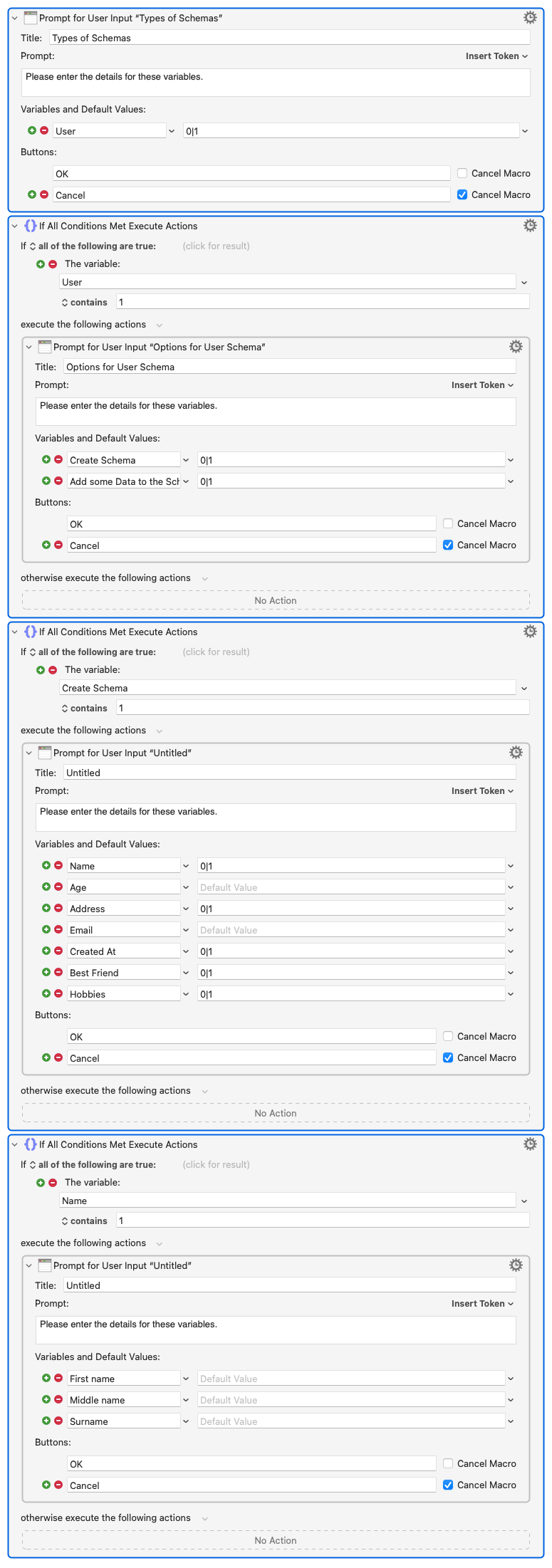Open gear menu for Types of Schemas action
This screenshot has height=1568, width=552.
click(530, 18)
